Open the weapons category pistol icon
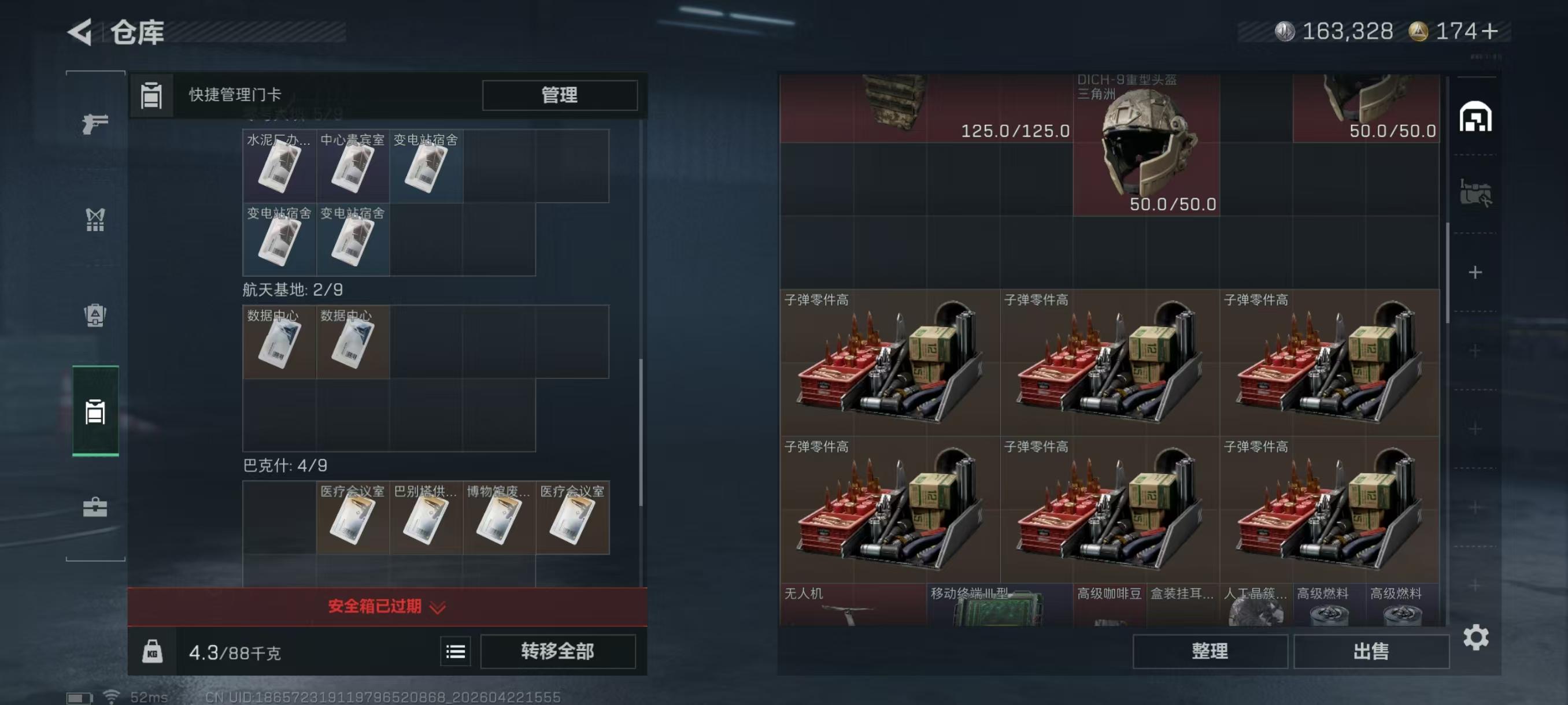This screenshot has width=1568, height=705. point(95,124)
